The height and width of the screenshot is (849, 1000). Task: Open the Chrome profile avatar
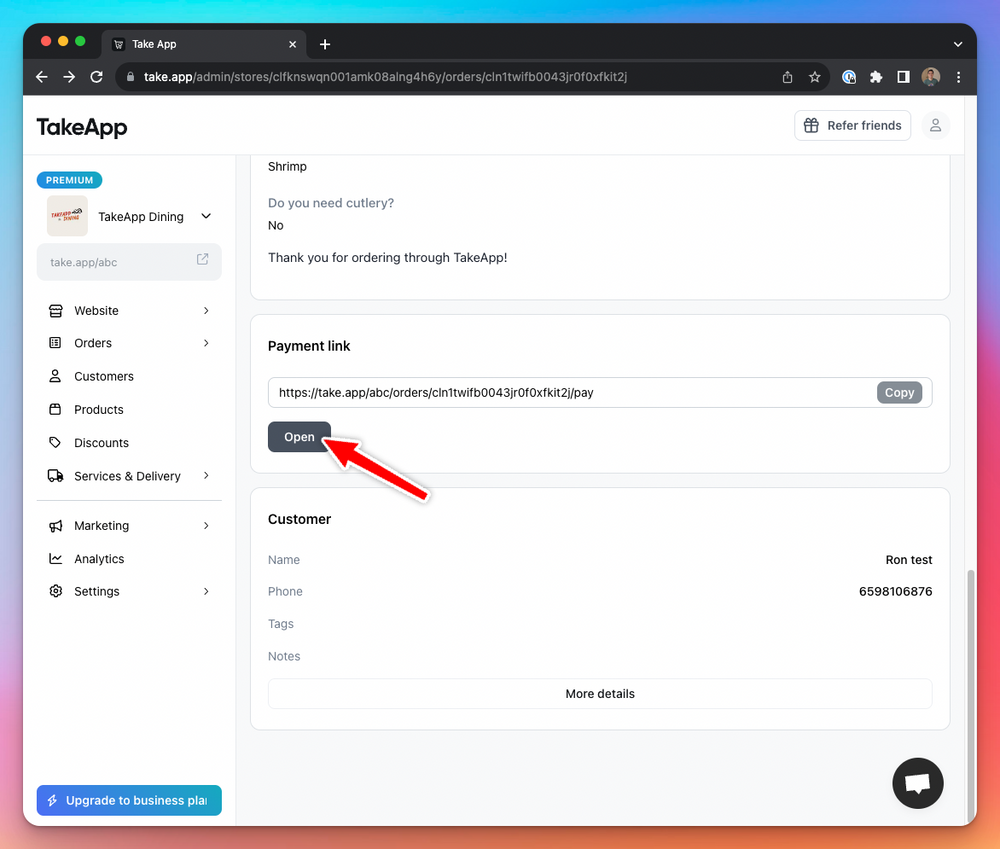930,77
